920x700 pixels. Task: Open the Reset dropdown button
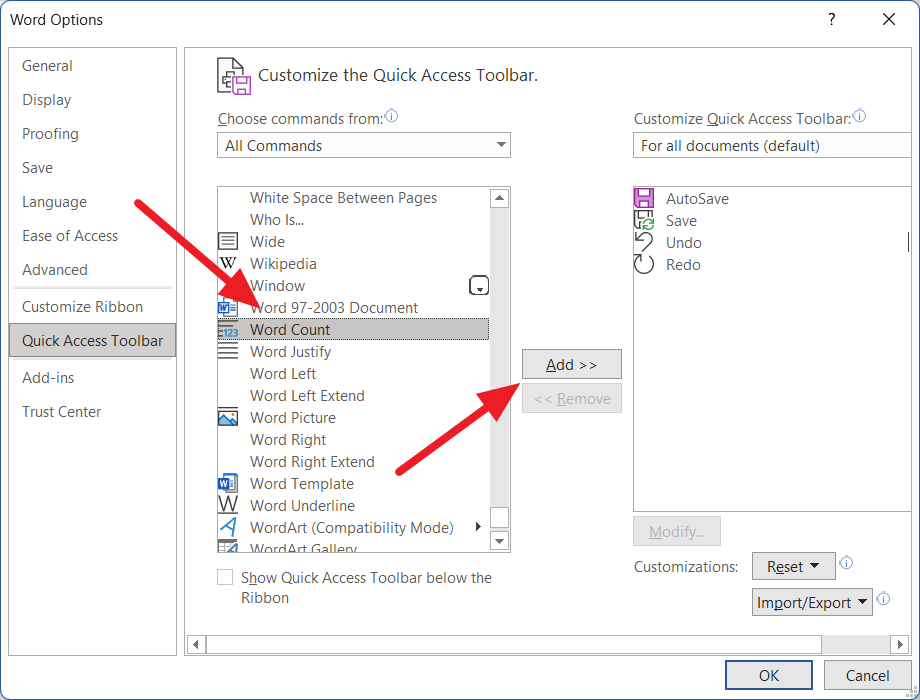[793, 566]
